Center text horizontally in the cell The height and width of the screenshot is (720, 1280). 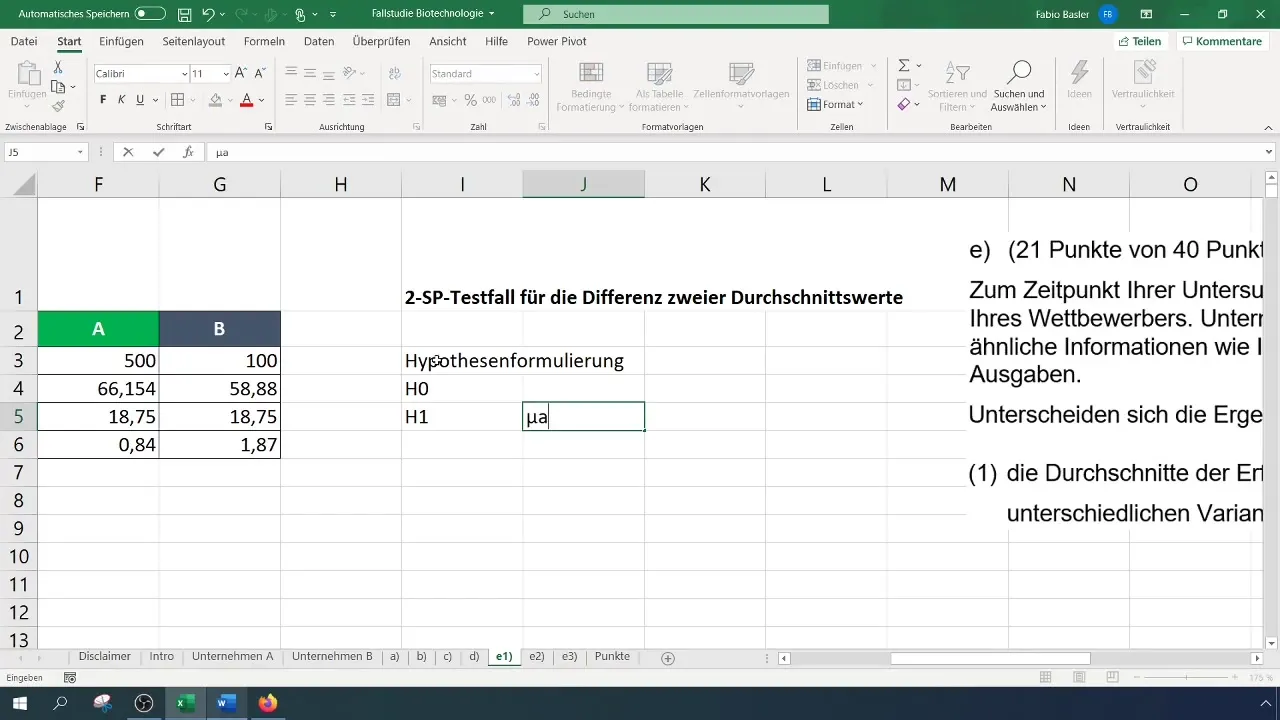coord(310,100)
